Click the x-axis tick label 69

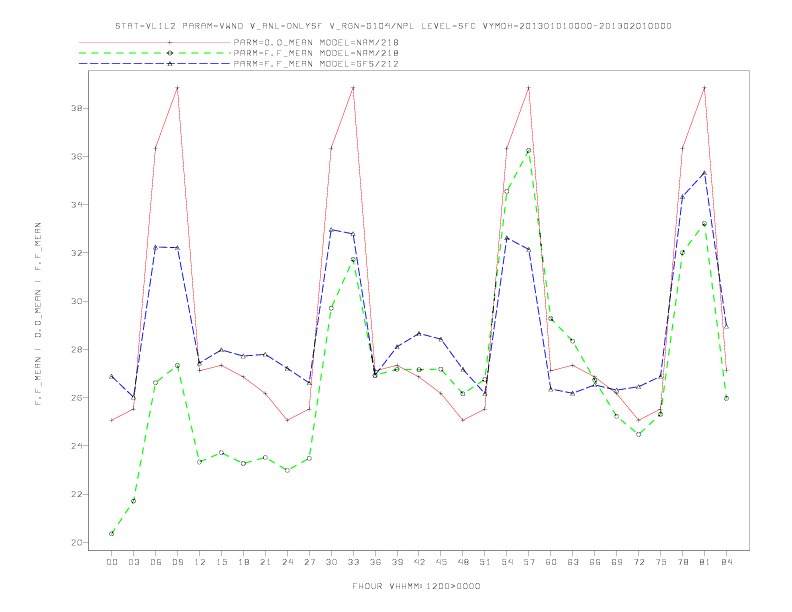[x=617, y=562]
